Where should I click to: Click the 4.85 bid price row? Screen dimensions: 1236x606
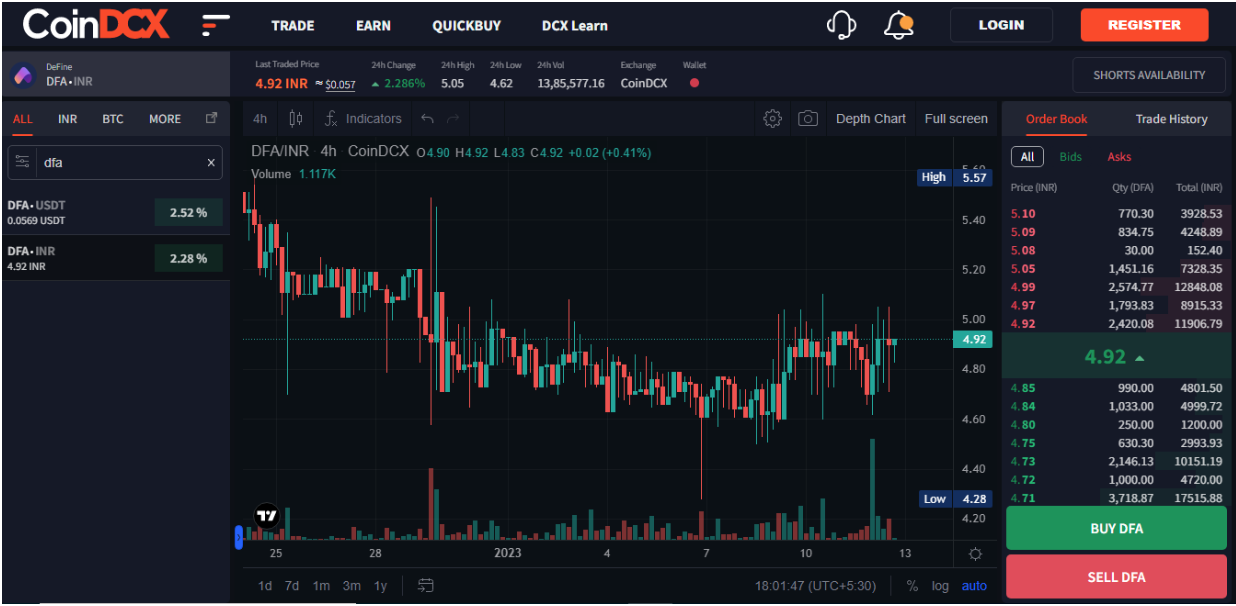coord(1116,388)
